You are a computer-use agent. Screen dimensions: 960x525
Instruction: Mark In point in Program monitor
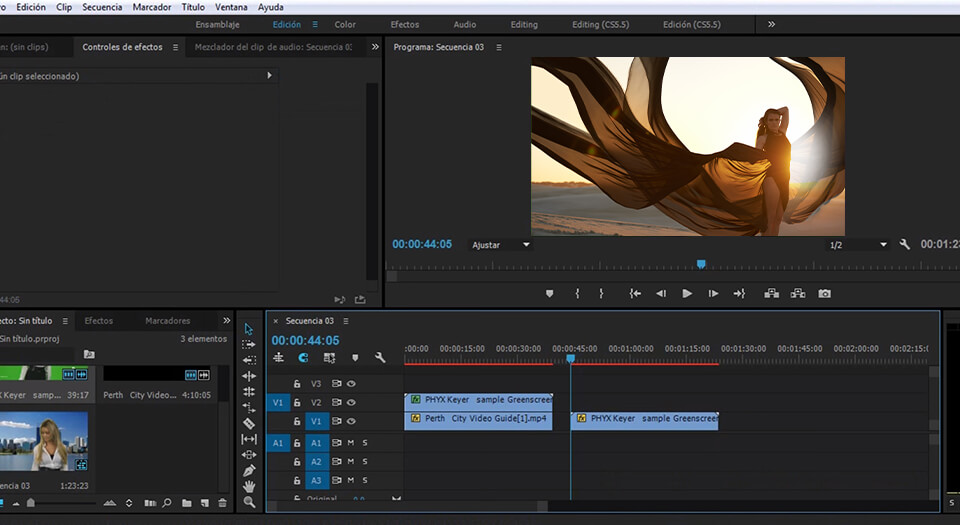[577, 294]
